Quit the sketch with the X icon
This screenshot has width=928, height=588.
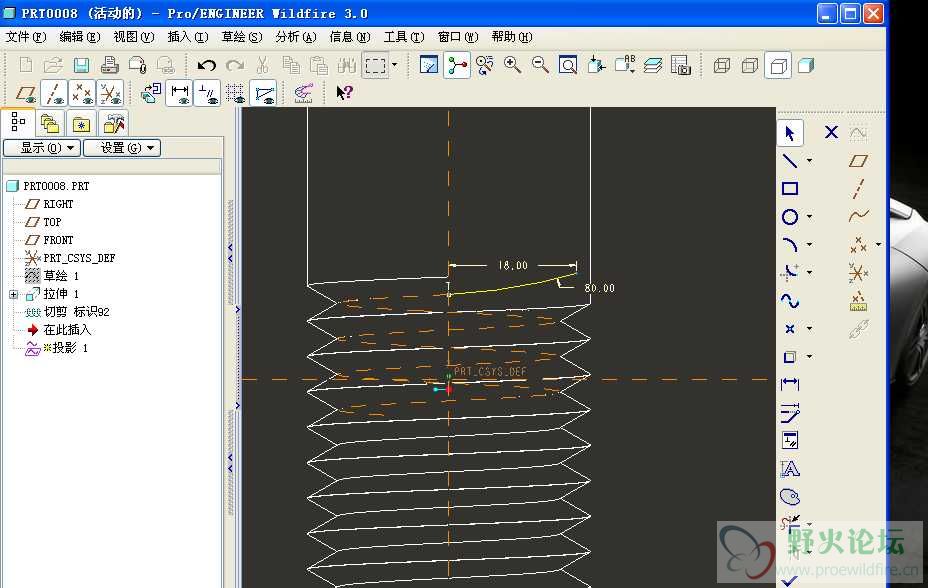[x=832, y=133]
